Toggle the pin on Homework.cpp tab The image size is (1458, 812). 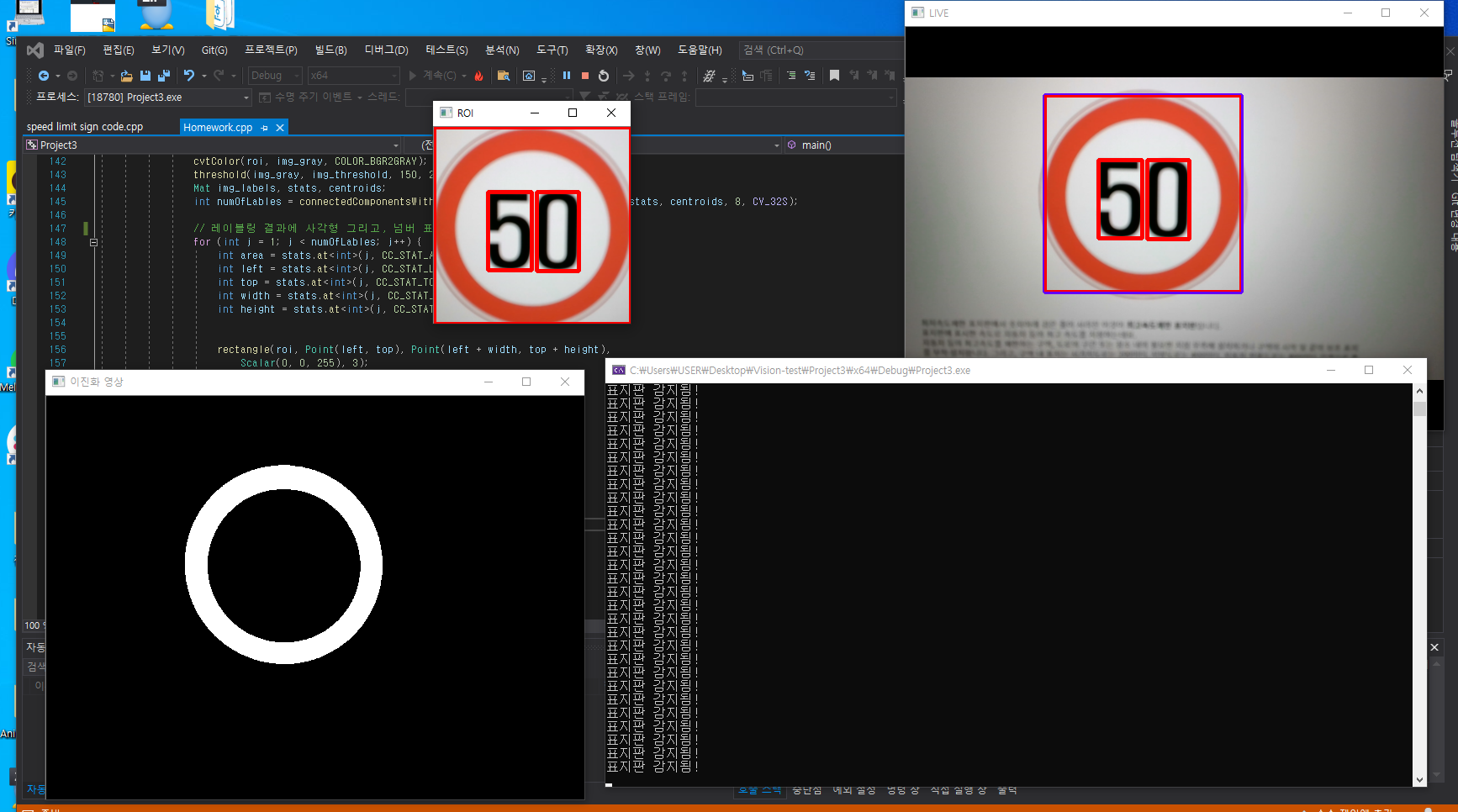point(265,128)
